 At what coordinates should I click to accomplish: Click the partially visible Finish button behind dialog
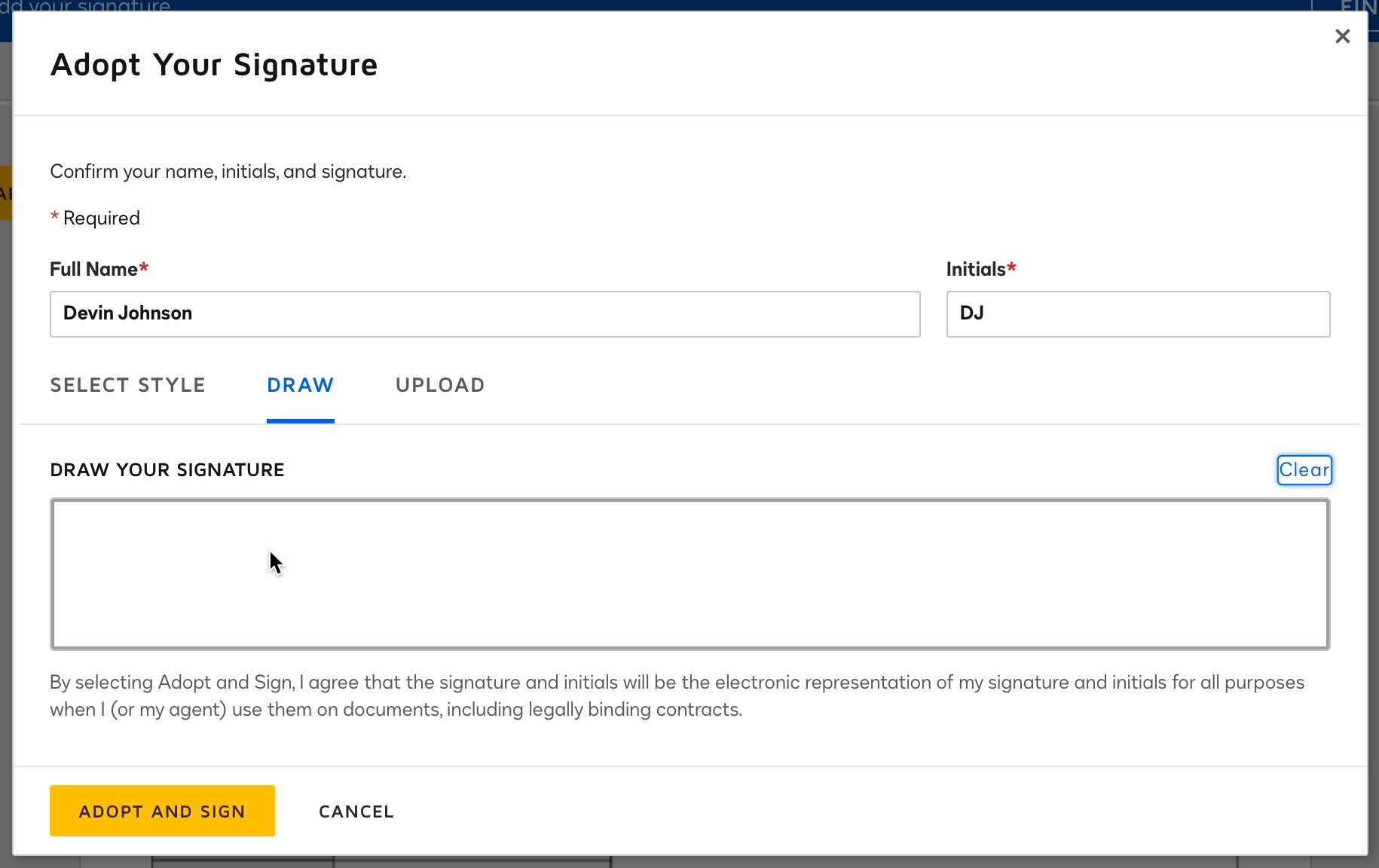click(x=1356, y=6)
